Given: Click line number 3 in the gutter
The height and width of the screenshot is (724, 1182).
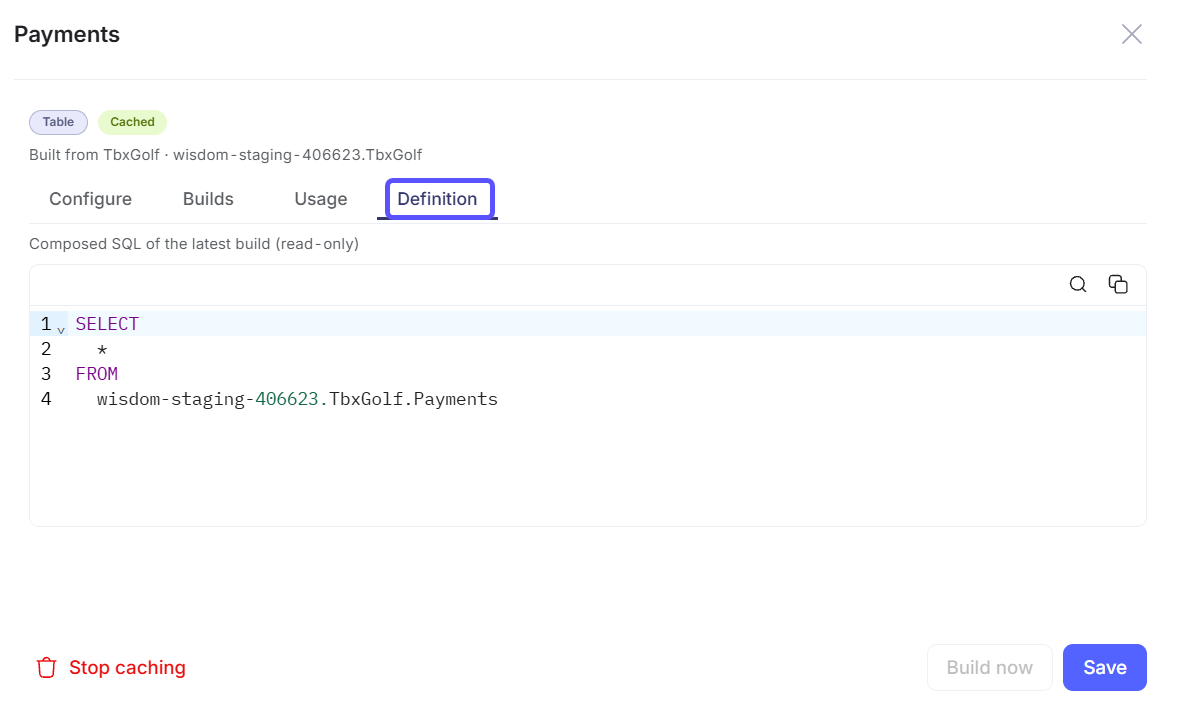Looking at the screenshot, I should [x=46, y=374].
